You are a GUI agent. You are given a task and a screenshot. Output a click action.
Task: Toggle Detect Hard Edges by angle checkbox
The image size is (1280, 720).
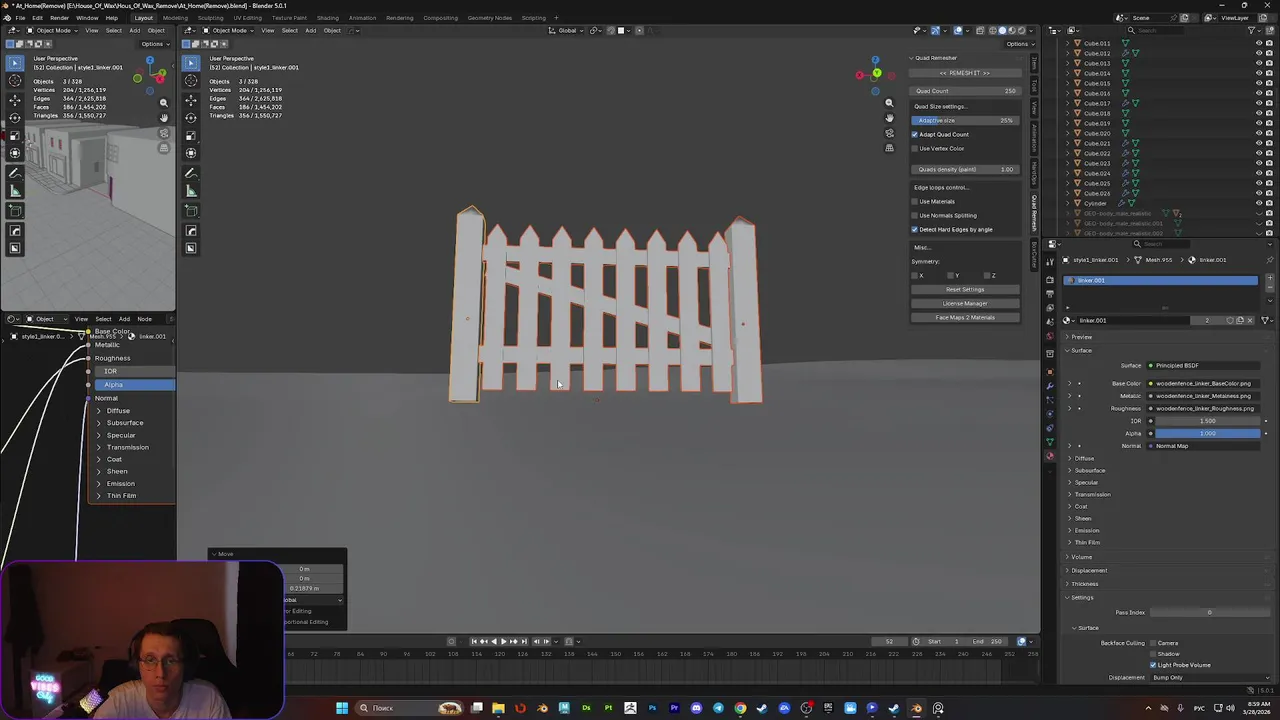915,229
